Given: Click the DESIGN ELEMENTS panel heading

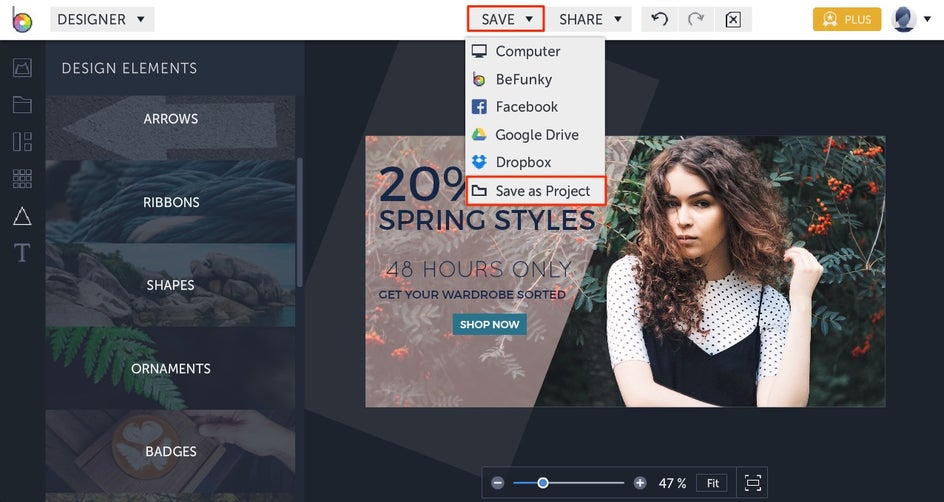Looking at the screenshot, I should tap(129, 68).
